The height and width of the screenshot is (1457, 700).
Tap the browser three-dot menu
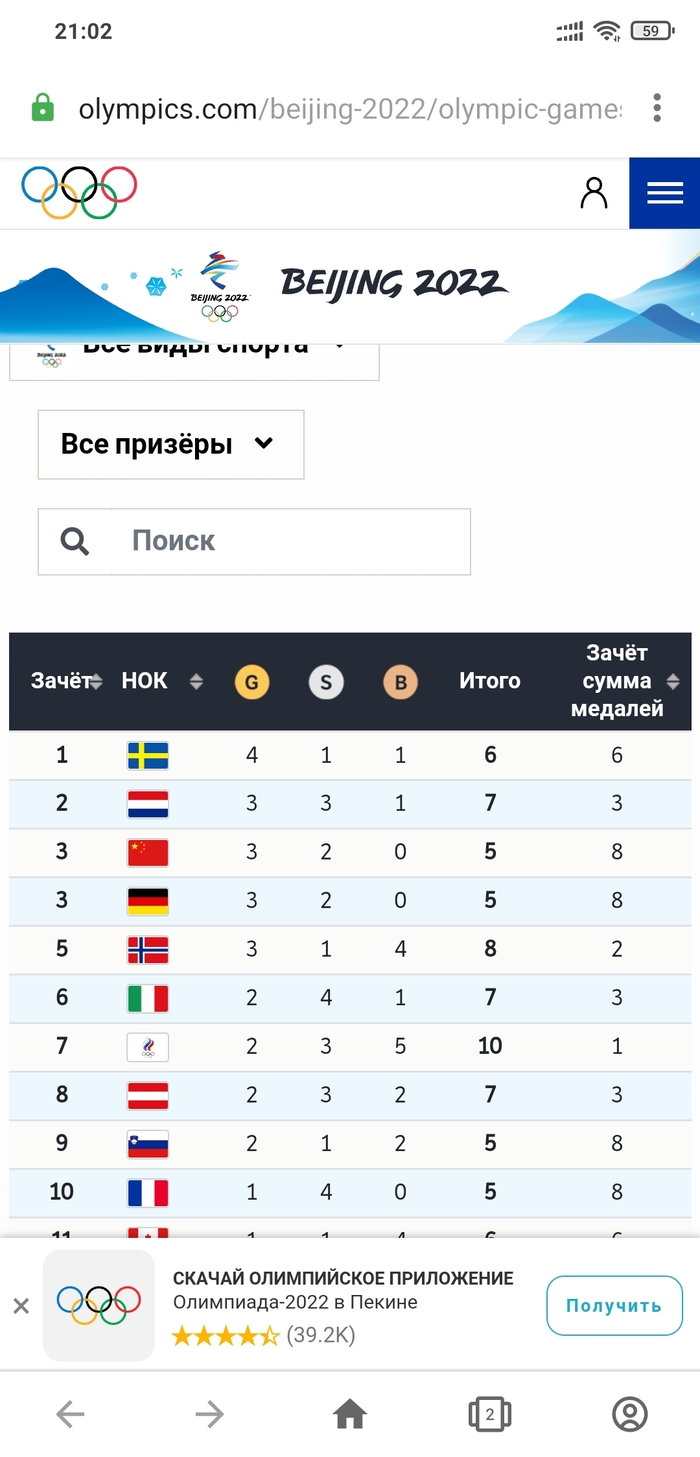[x=657, y=108]
